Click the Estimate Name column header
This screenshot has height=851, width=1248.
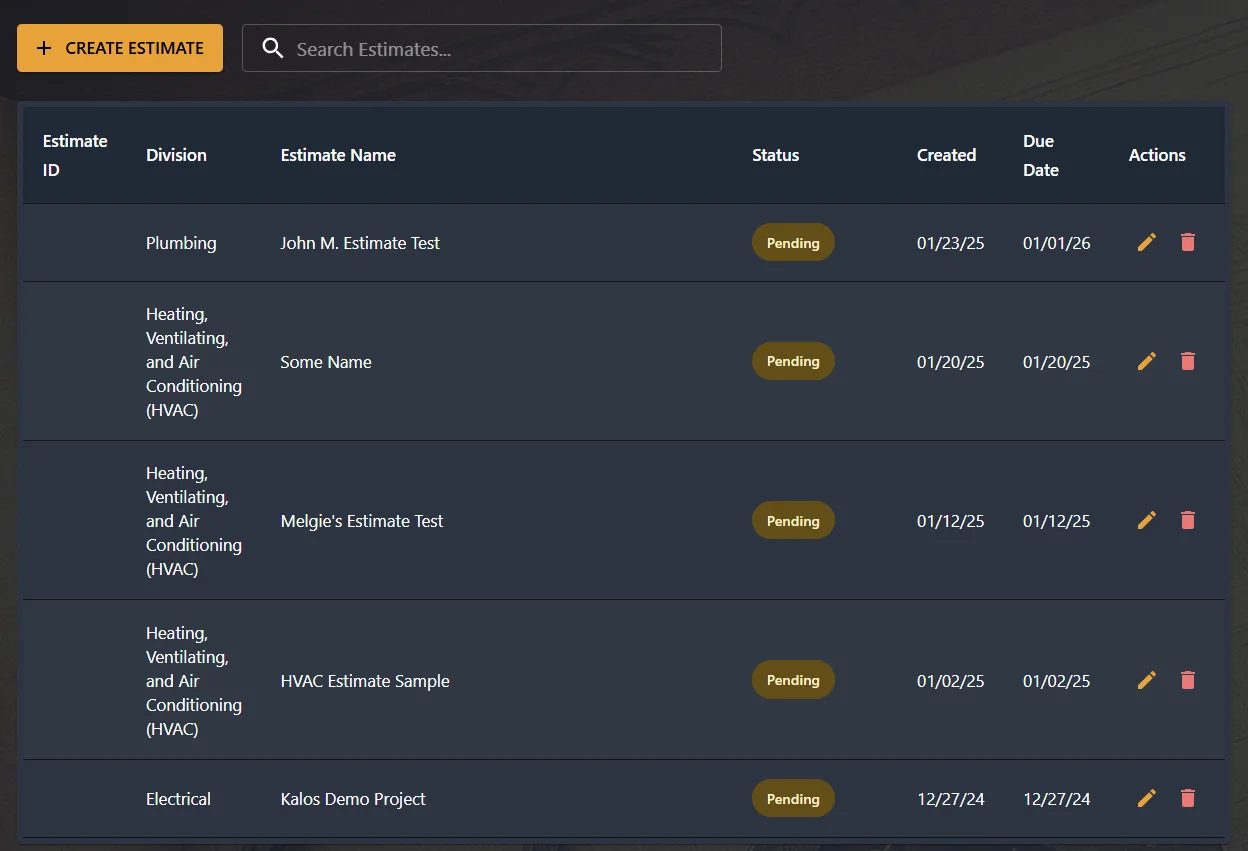coord(338,155)
